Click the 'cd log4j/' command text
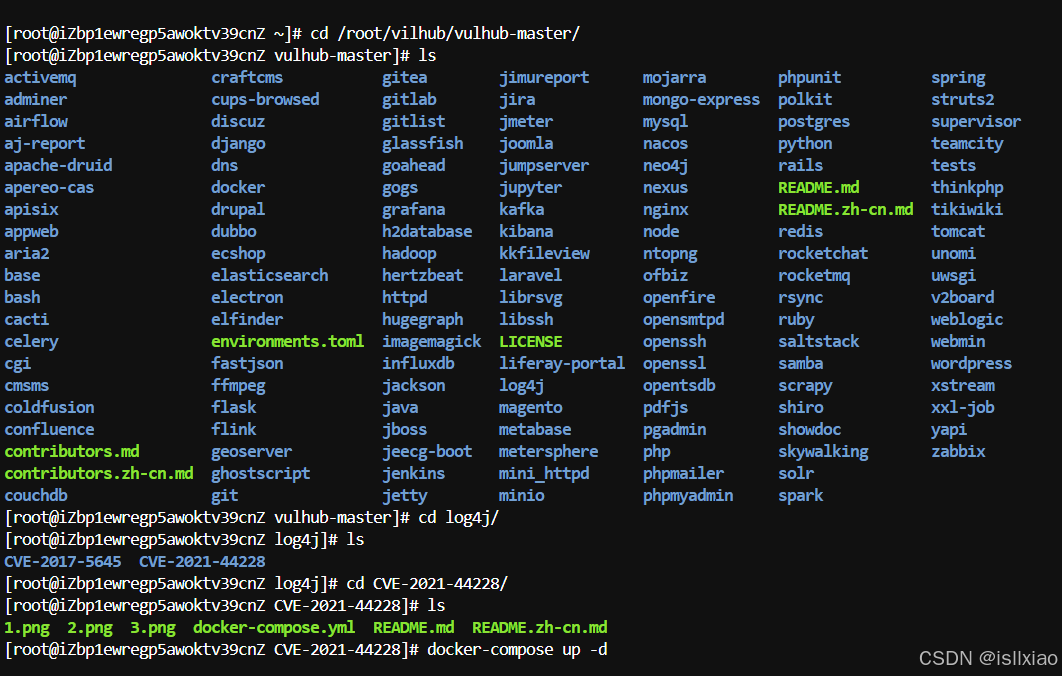Viewport: 1062px width, 676px height. click(459, 517)
